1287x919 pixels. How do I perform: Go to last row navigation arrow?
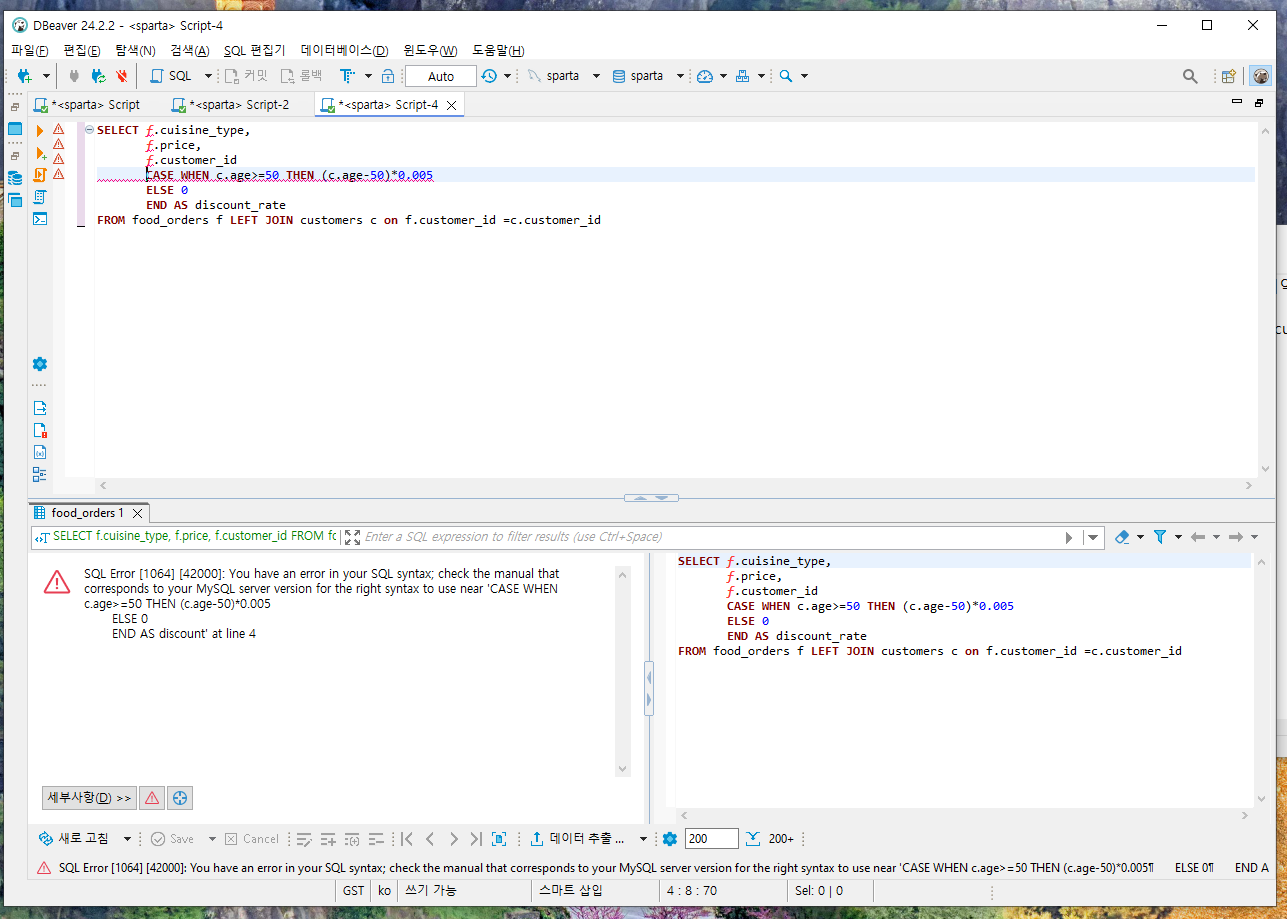point(476,839)
